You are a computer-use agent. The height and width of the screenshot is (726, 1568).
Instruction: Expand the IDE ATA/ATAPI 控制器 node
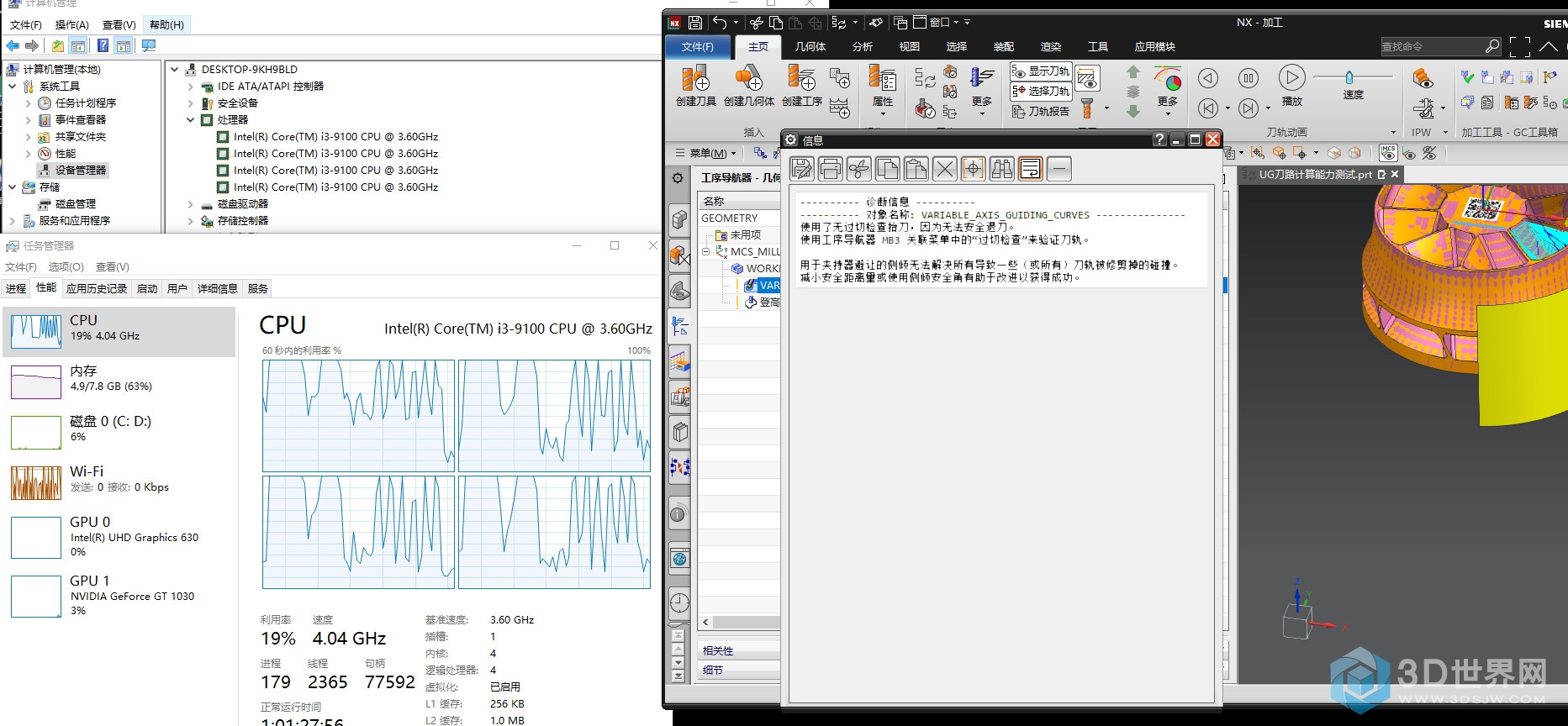(x=191, y=87)
